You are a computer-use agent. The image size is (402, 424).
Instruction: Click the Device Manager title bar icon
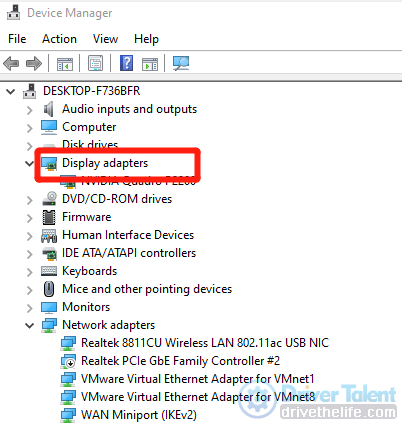point(14,13)
